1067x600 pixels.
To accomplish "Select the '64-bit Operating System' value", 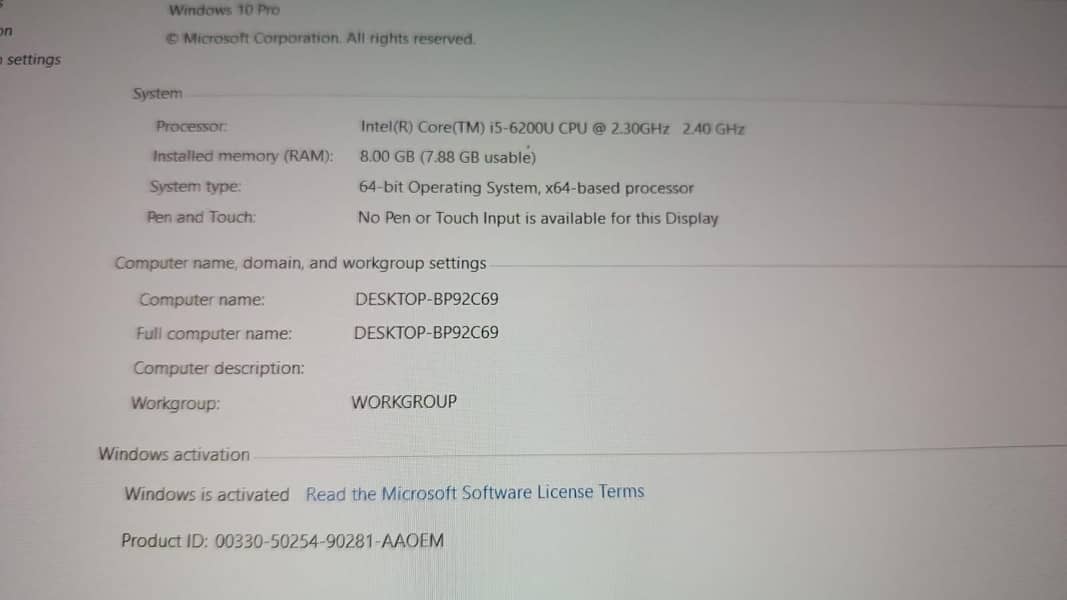I will pos(525,188).
